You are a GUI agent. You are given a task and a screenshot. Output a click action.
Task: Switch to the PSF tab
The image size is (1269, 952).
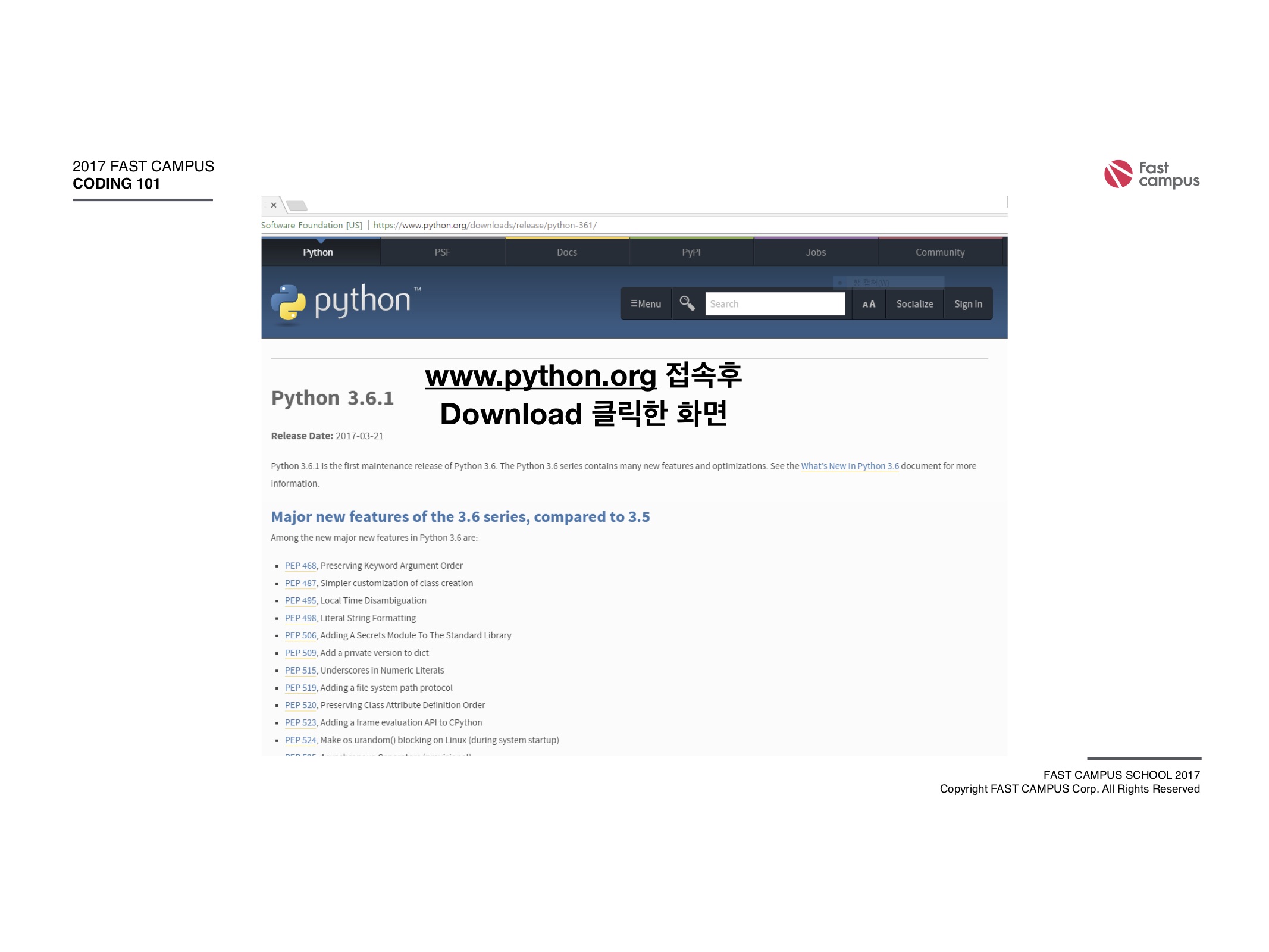pyautogui.click(x=442, y=252)
